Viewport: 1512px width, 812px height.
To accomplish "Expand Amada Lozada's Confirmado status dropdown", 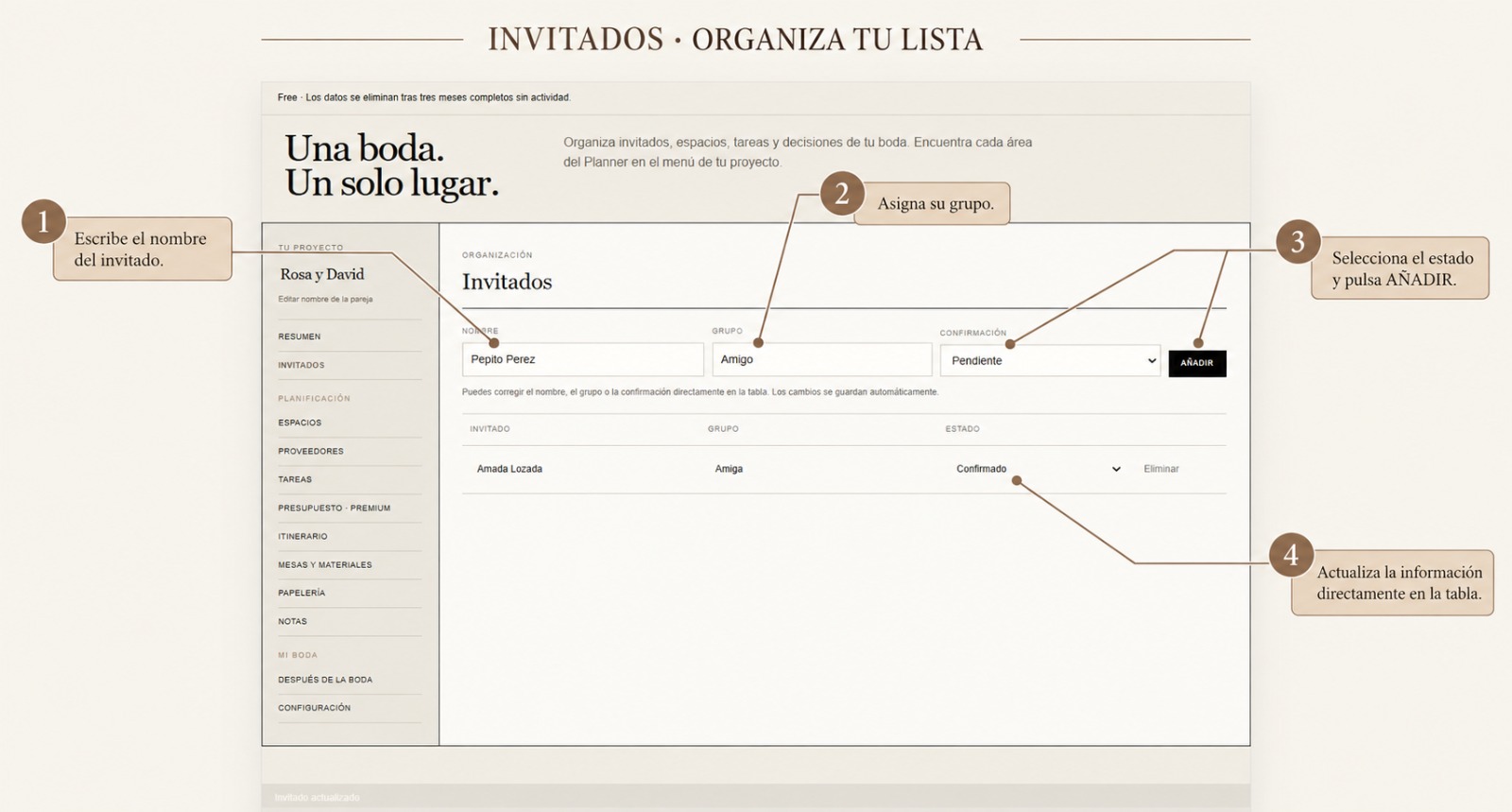I will pyautogui.click(x=1038, y=469).
